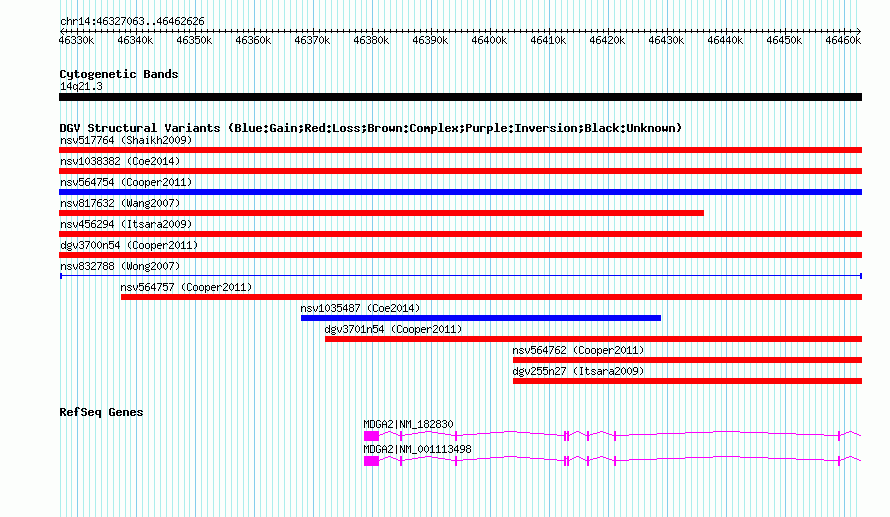
Task: Click the 14q21.3 band label
Action: coord(81,86)
